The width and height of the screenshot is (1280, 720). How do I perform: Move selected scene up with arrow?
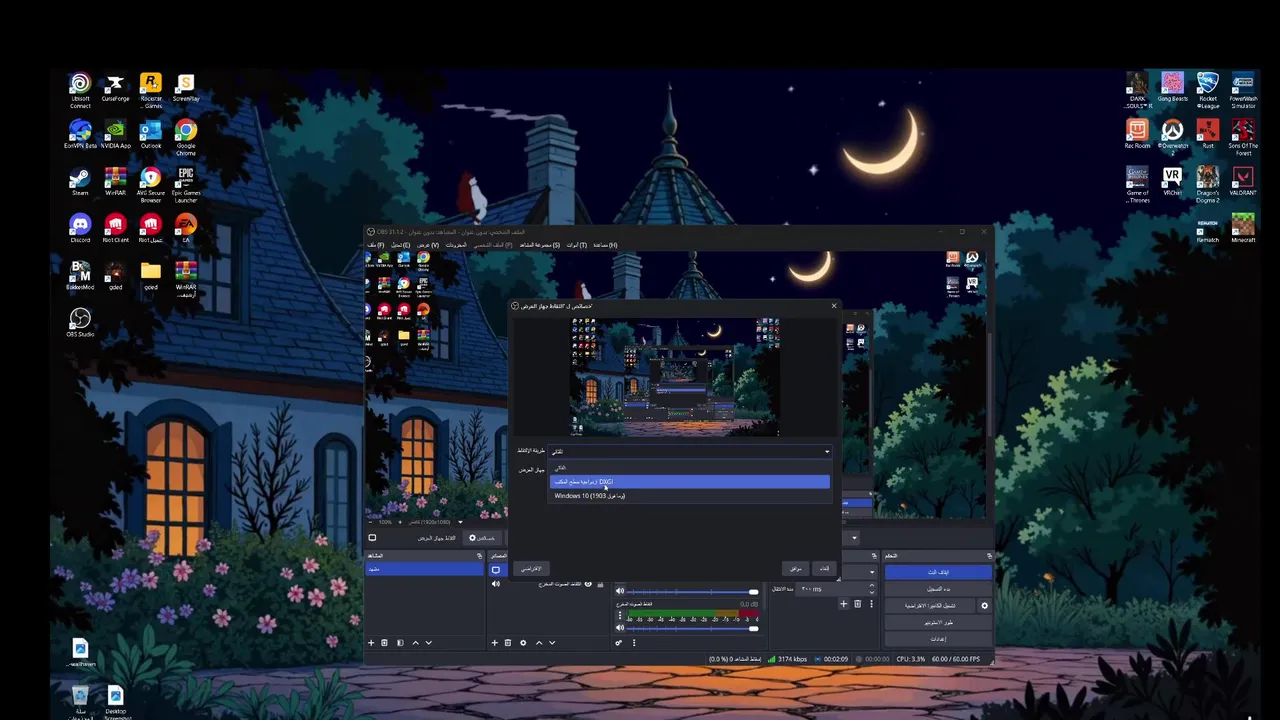pos(415,642)
